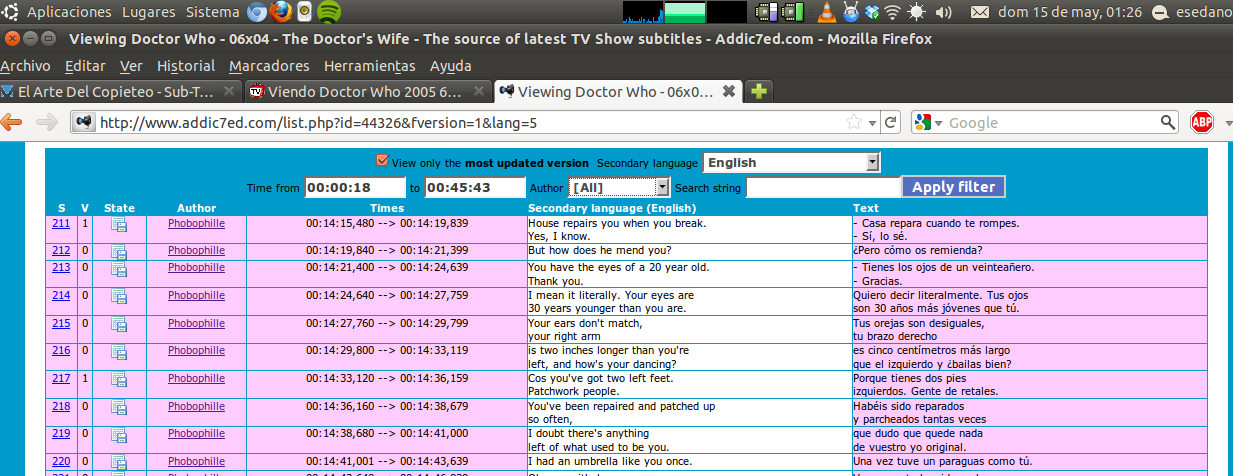Viewport: 1233px width, 476px height.
Task: Open URL history dropdown arrow
Action: pos(873,122)
